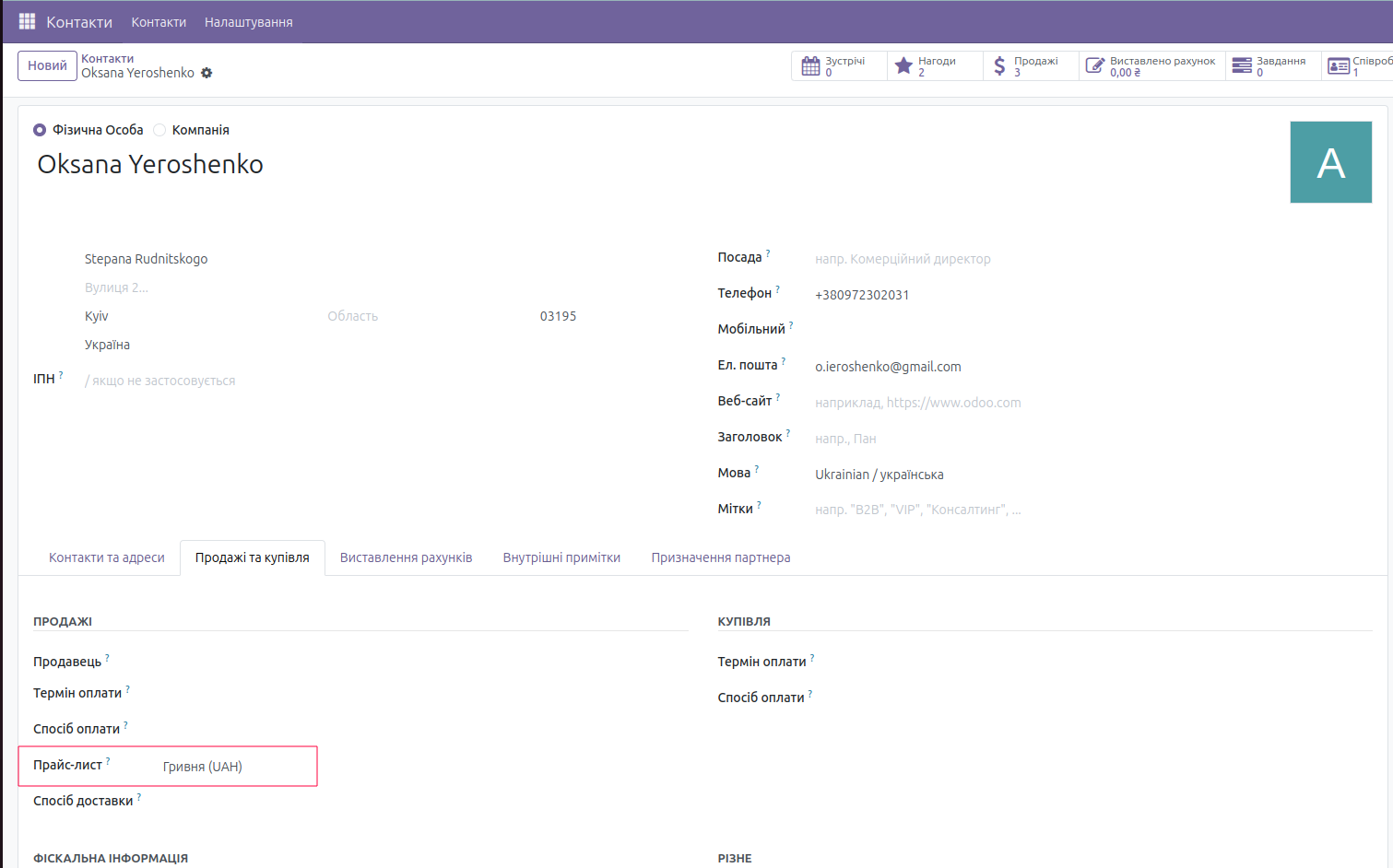1393x868 pixels.
Task: Click help tooltip next to Продавець label
Action: (107, 658)
